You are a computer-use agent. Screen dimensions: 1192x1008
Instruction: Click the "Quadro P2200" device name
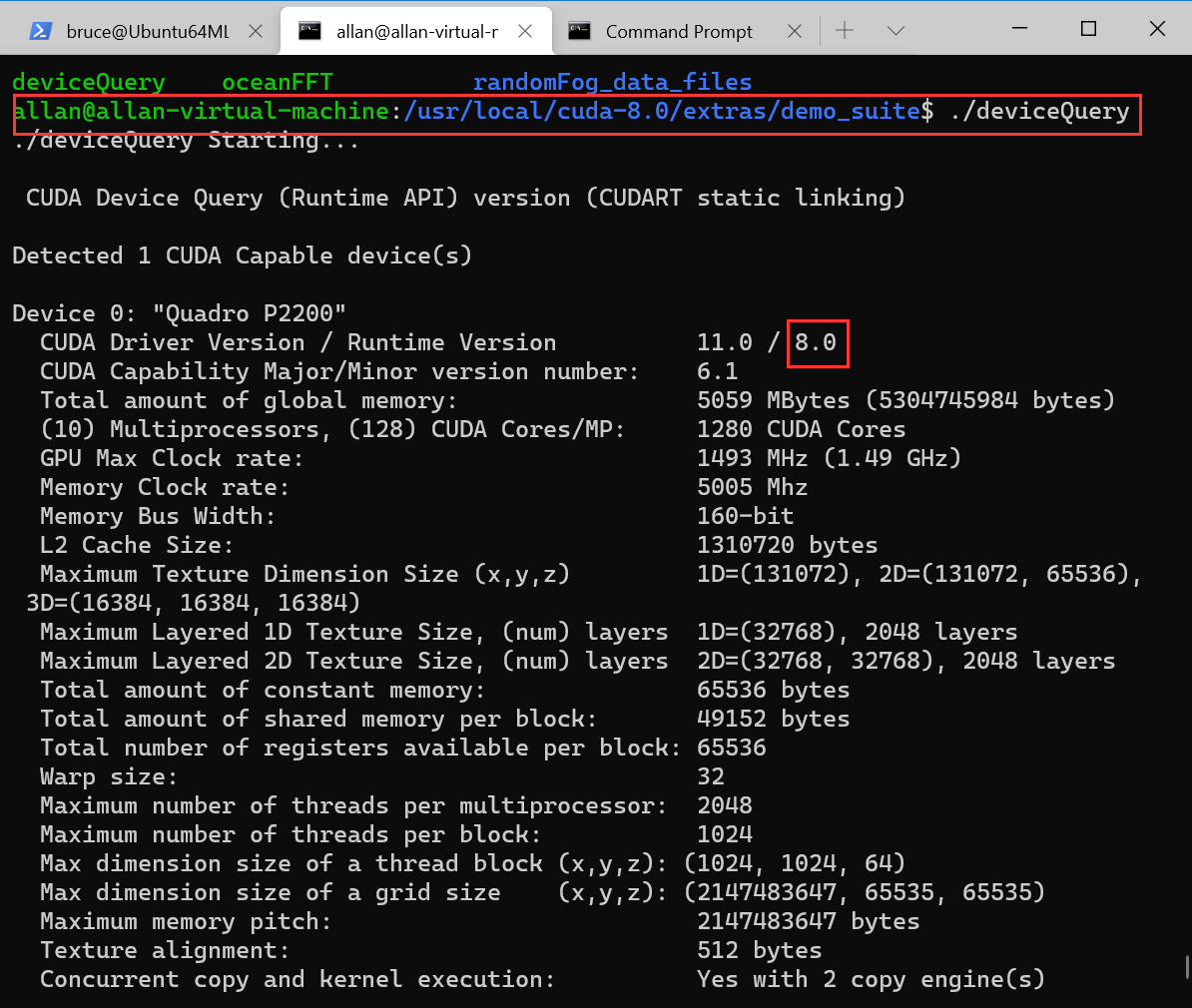pyautogui.click(x=250, y=313)
